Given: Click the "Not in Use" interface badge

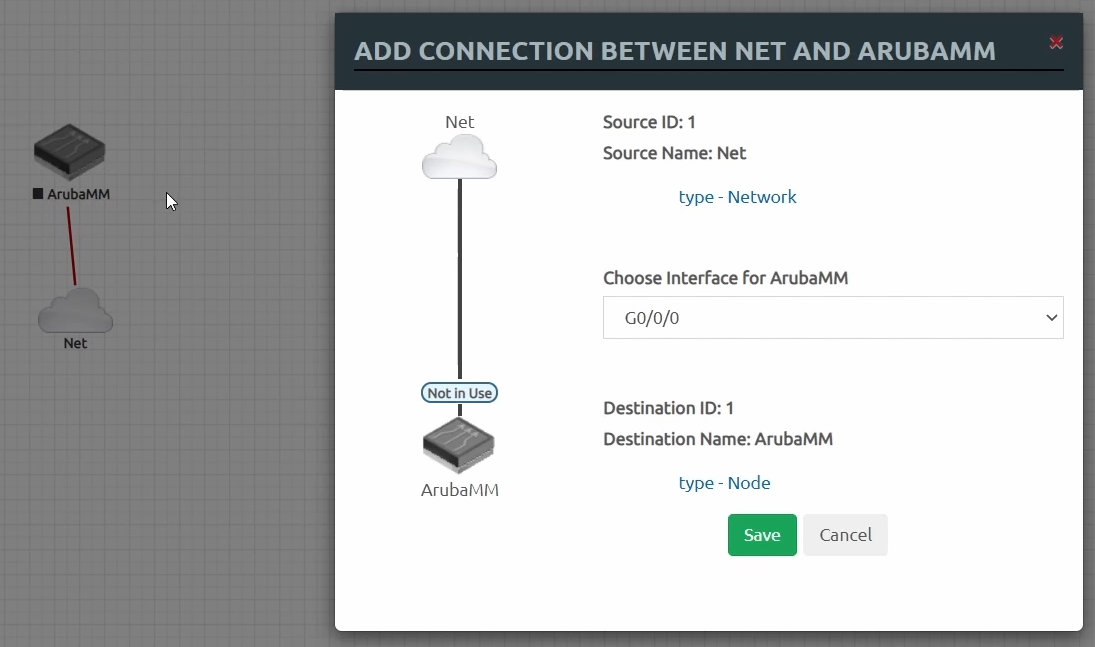Looking at the screenshot, I should (x=459, y=393).
